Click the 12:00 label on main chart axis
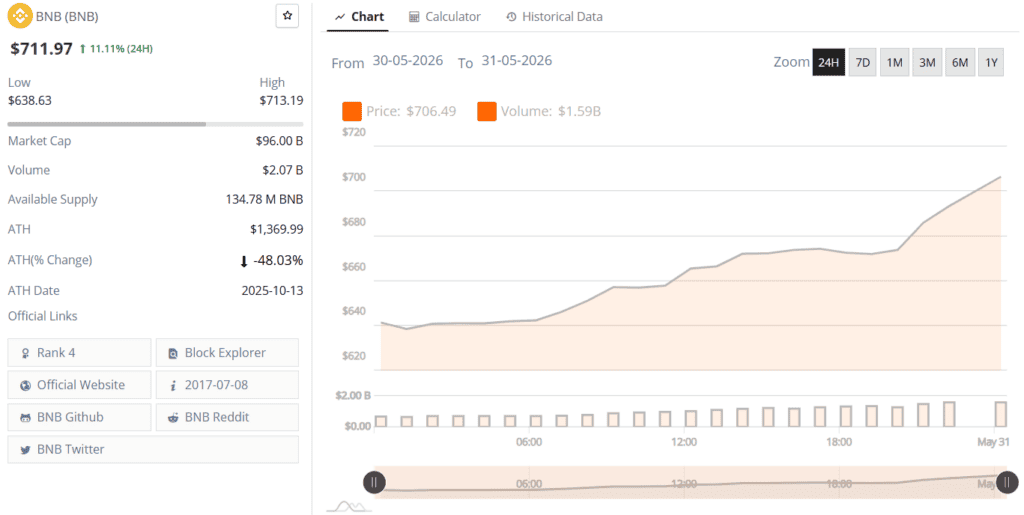 coord(684,443)
